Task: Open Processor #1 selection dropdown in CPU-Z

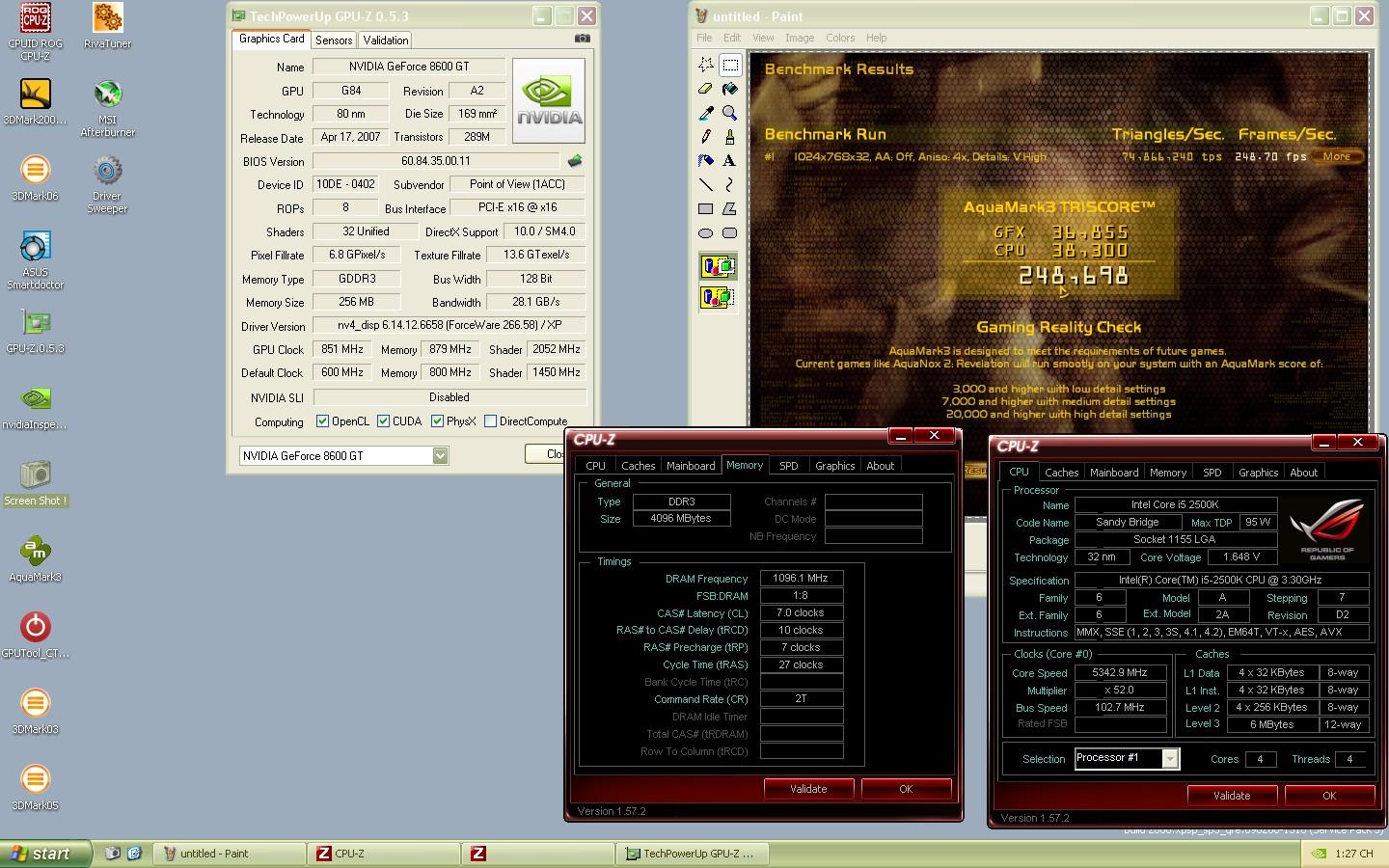Action: coord(1170,759)
